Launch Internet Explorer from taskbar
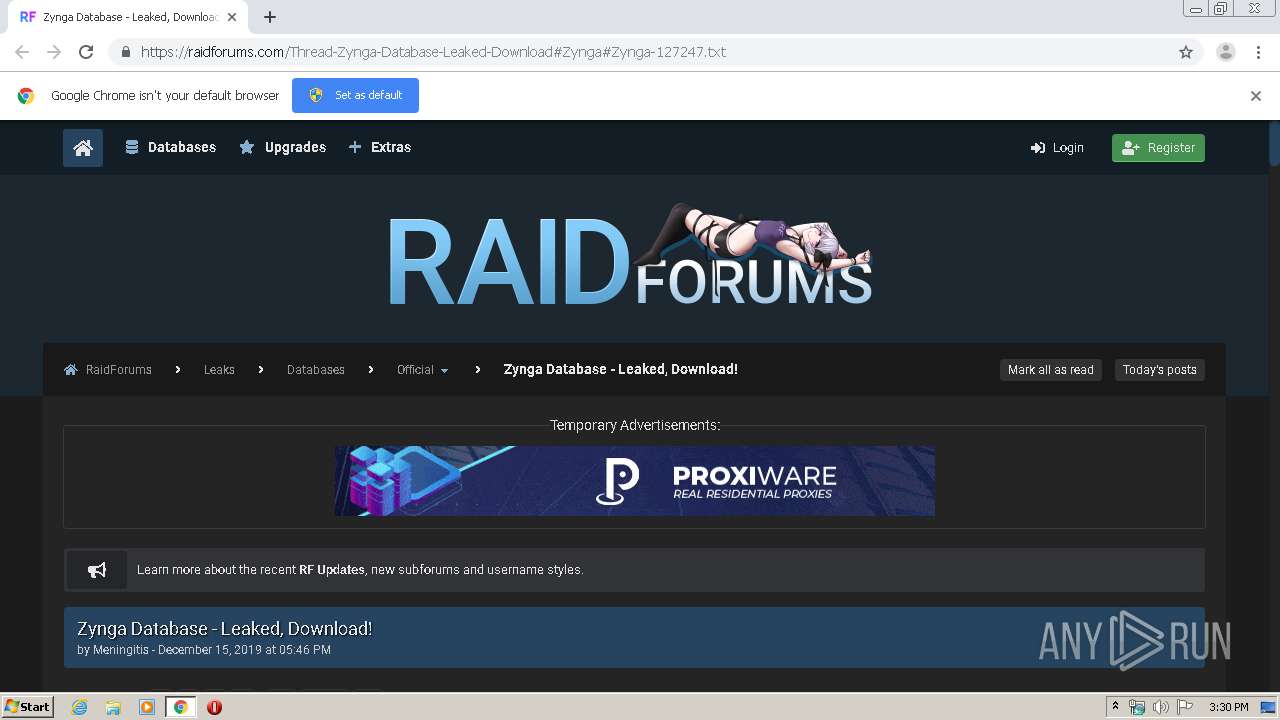This screenshot has width=1280, height=720. 80,707
